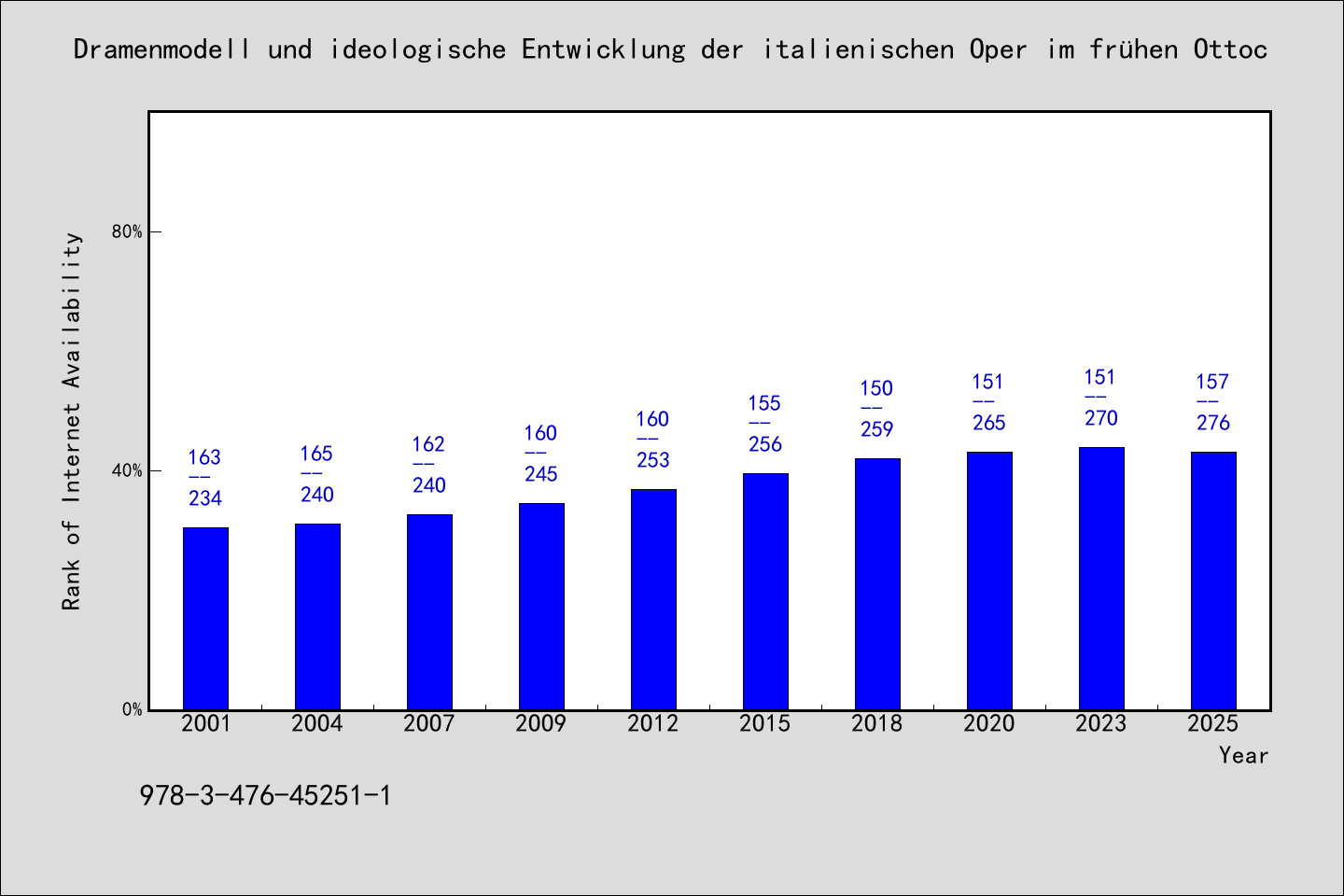Click the 2009 year label on the axis
Image resolution: width=1344 pixels, height=896 pixels.
click(541, 723)
